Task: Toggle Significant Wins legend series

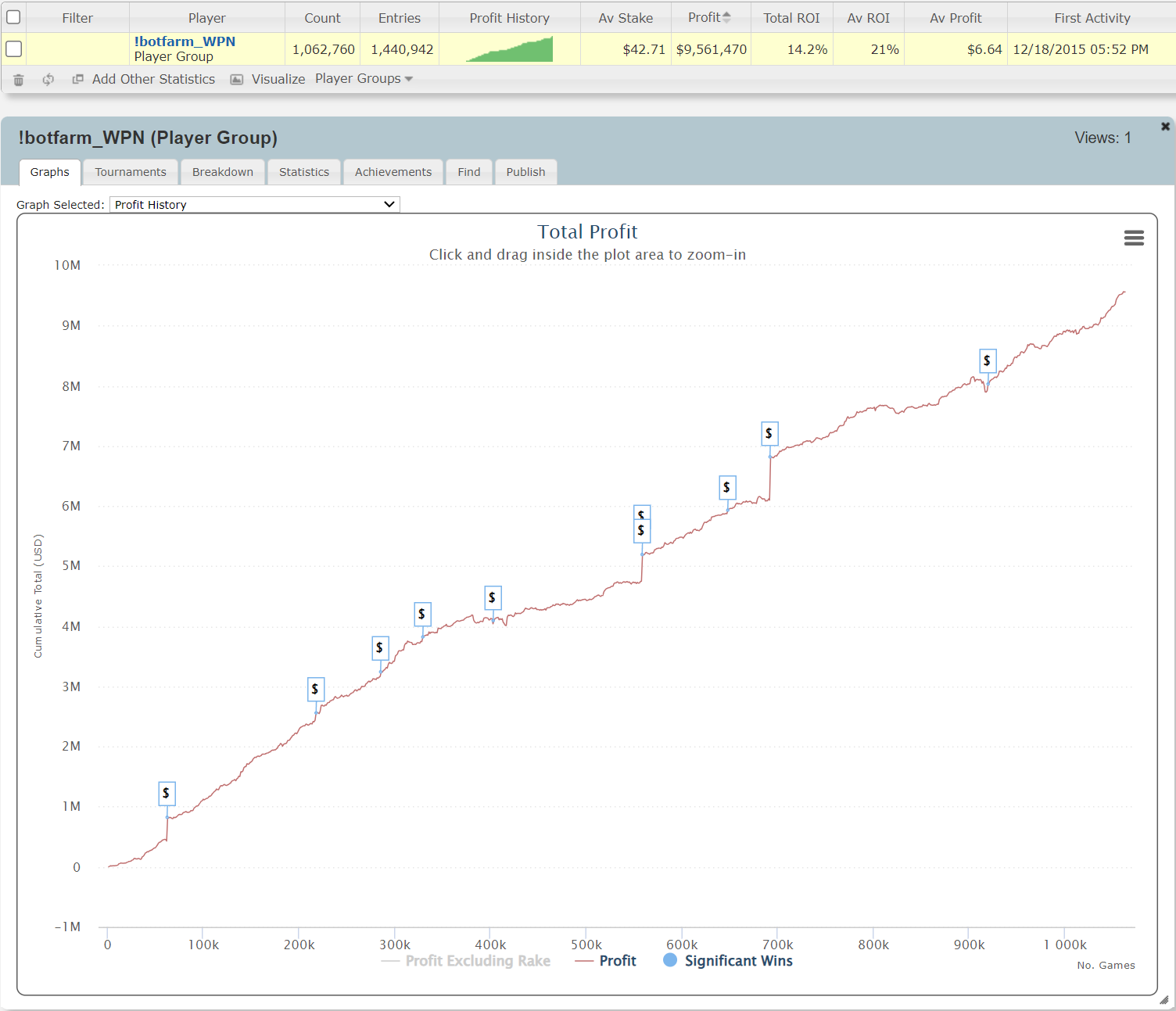Action: tap(728, 961)
